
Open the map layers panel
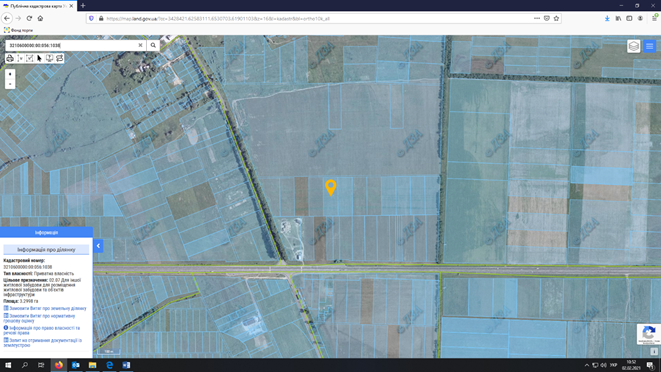pos(634,46)
